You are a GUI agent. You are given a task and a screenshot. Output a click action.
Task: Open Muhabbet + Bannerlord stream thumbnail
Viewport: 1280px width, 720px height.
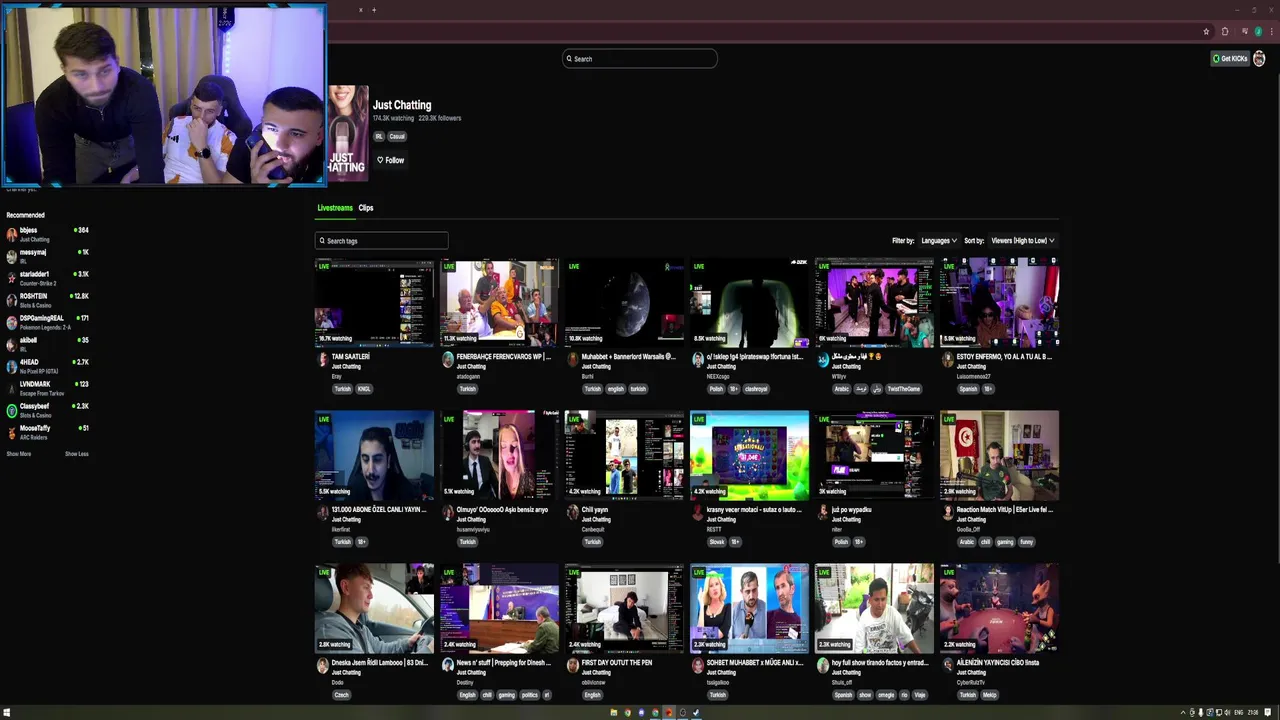(625, 303)
